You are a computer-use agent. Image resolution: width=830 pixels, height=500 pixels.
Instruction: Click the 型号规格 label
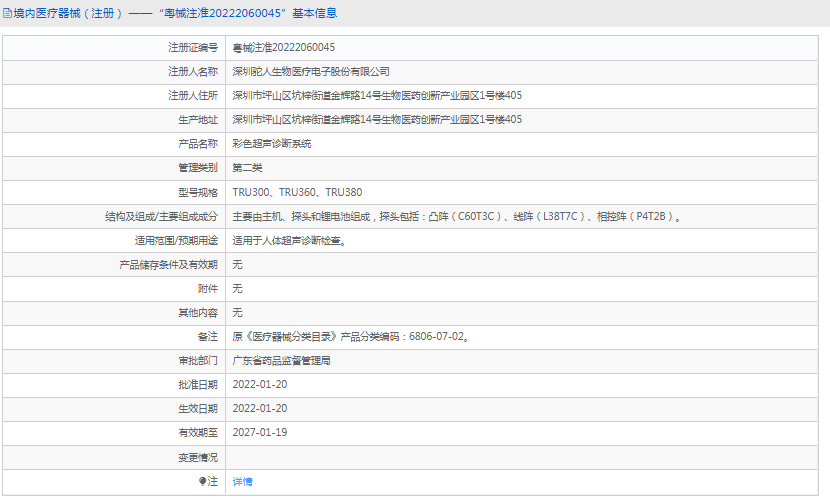198,193
